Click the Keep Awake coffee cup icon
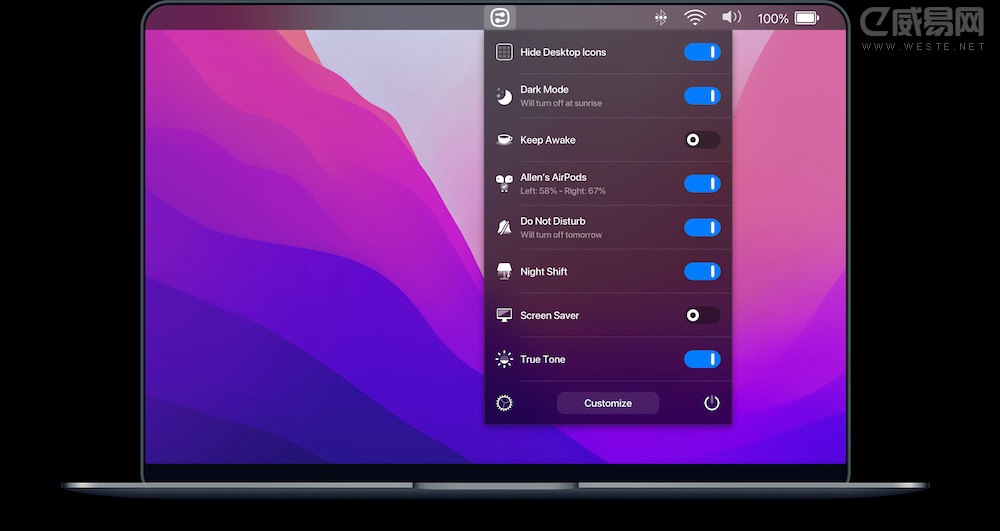1000x531 pixels. pos(505,140)
